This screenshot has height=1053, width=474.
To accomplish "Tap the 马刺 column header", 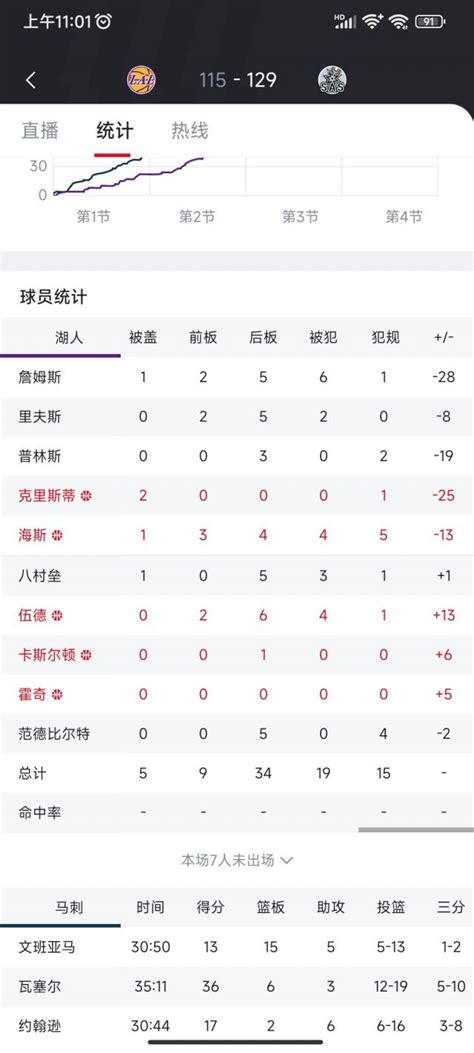I will (x=69, y=907).
